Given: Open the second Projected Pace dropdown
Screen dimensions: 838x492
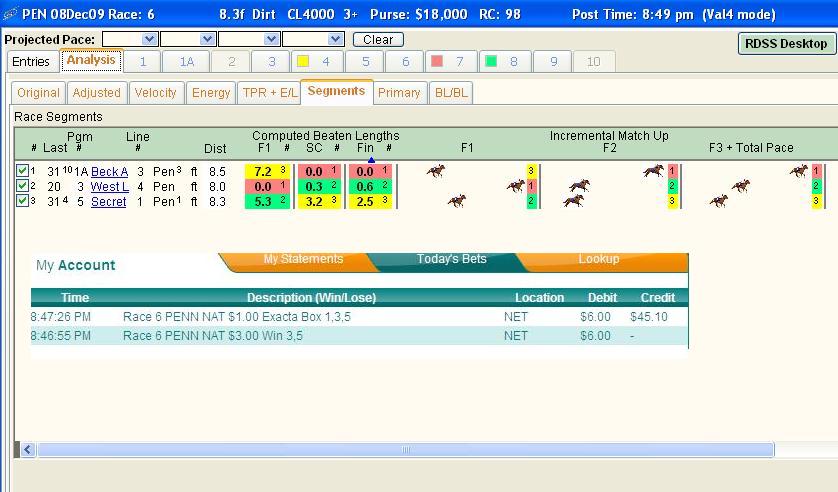Looking at the screenshot, I should click(207, 39).
